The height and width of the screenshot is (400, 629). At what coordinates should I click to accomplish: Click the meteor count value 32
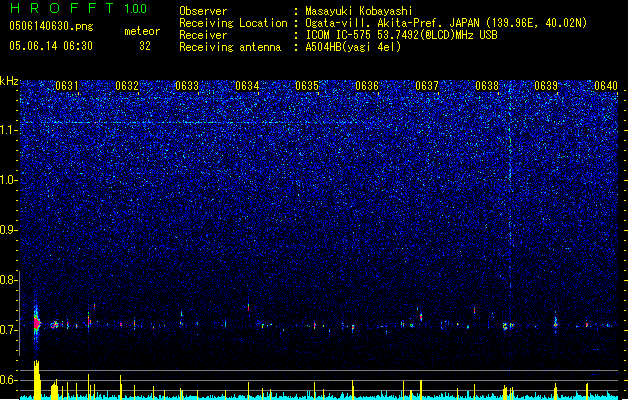(x=145, y=46)
